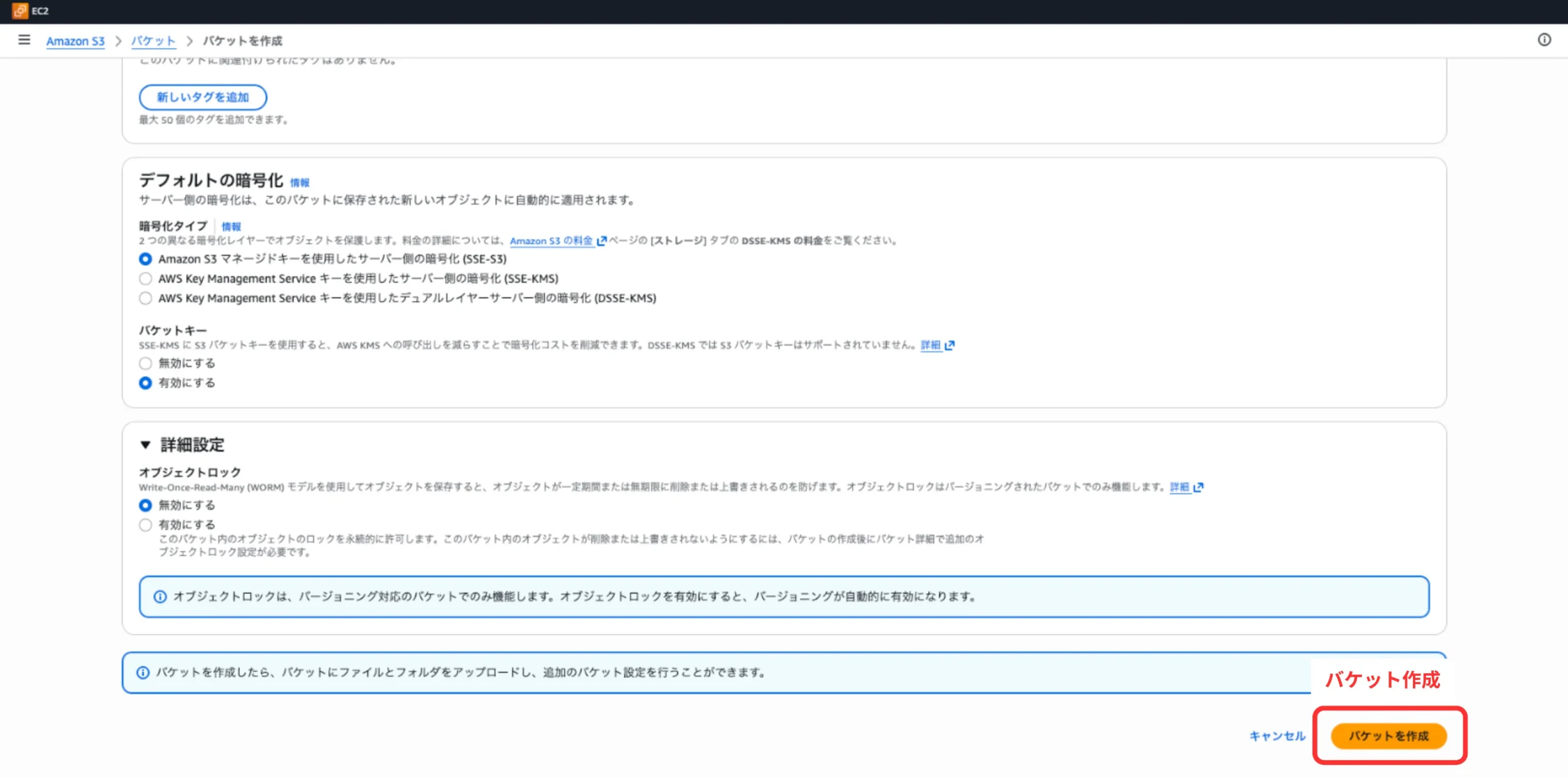Open 情報 link beside デフォルトの暗号化
This screenshot has width=1568, height=778.
[300, 182]
